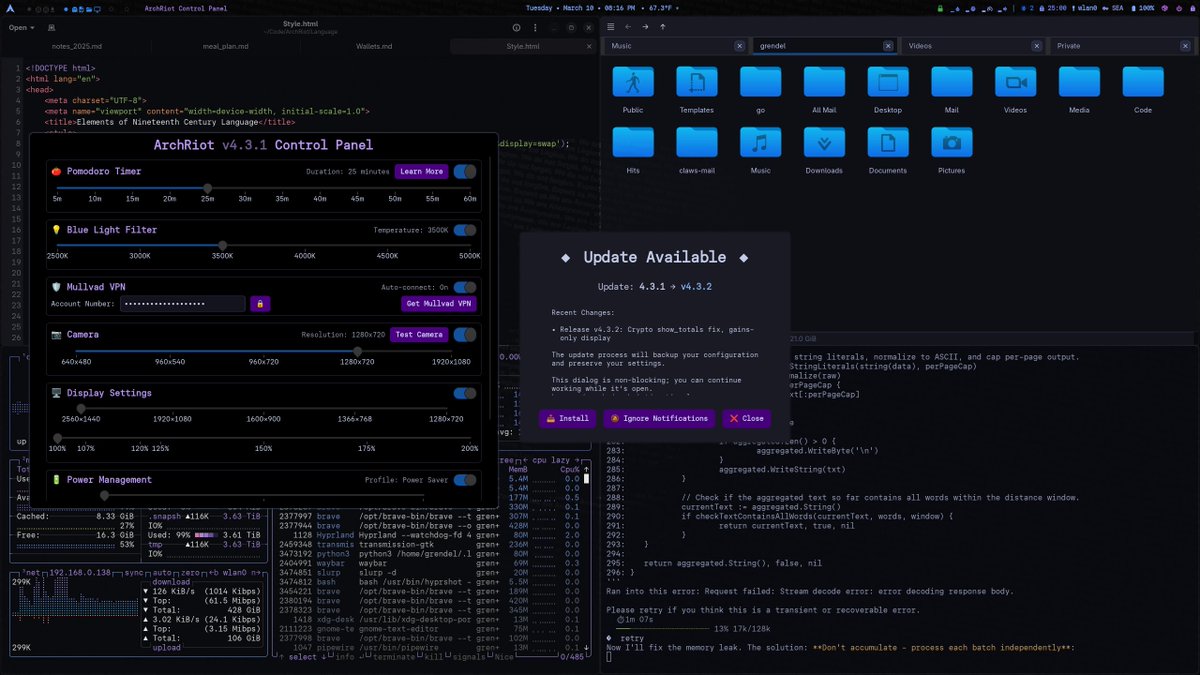The width and height of the screenshot is (1200, 675).
Task: Close the Style.html tab
Action: (587, 46)
